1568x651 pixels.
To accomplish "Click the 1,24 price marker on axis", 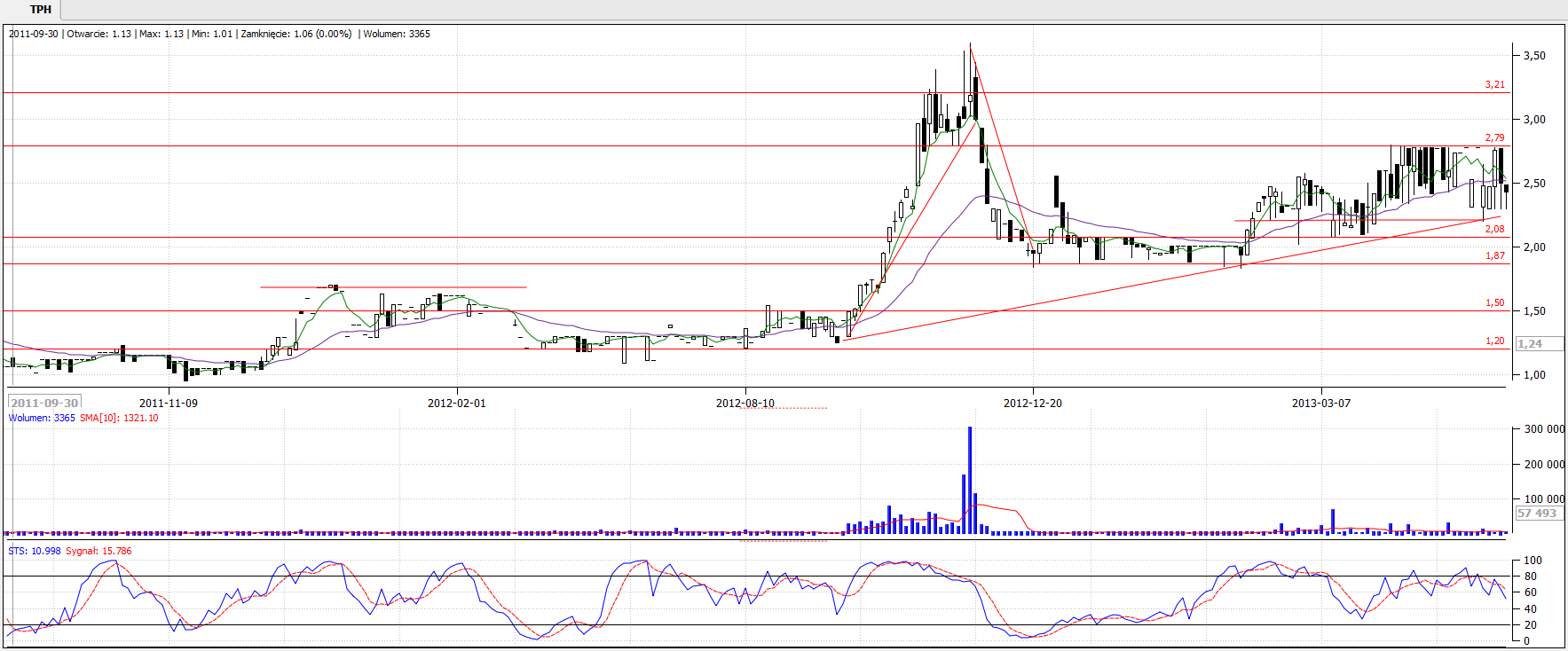I will (x=1530, y=344).
